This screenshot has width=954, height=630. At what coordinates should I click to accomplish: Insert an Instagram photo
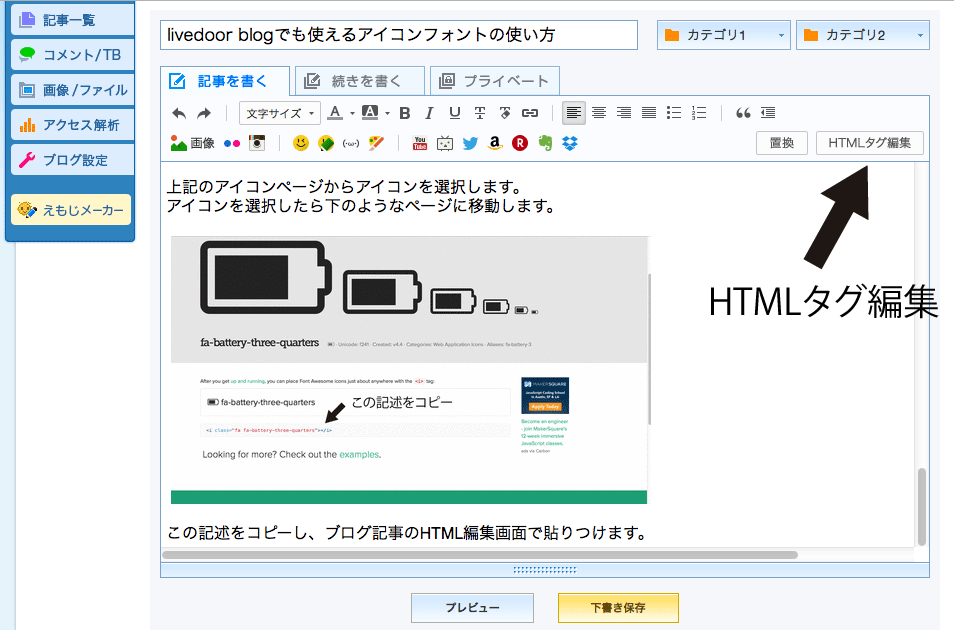coord(257,143)
